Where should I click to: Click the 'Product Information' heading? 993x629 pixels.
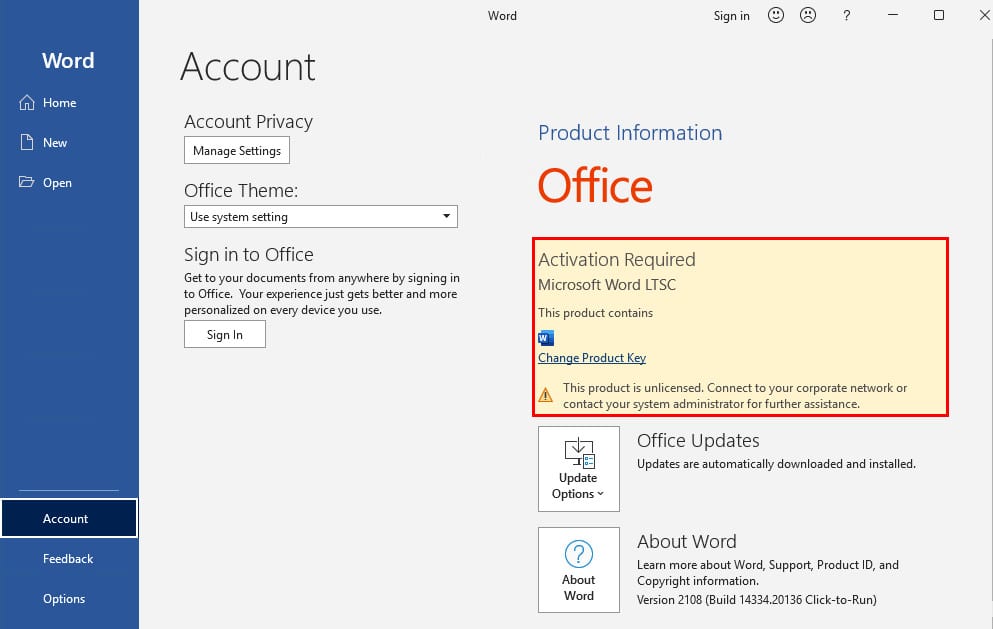click(630, 133)
